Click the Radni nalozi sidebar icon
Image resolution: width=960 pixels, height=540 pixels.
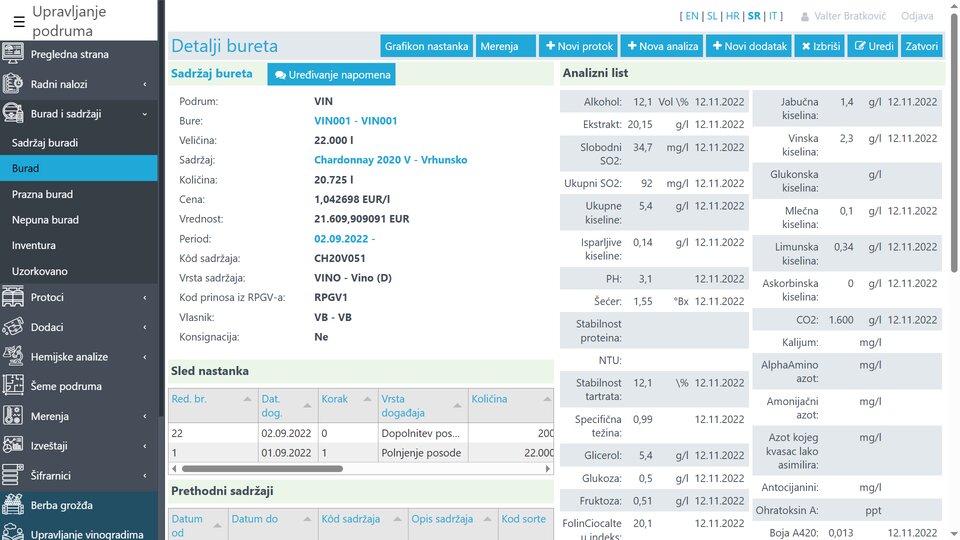(x=14, y=85)
